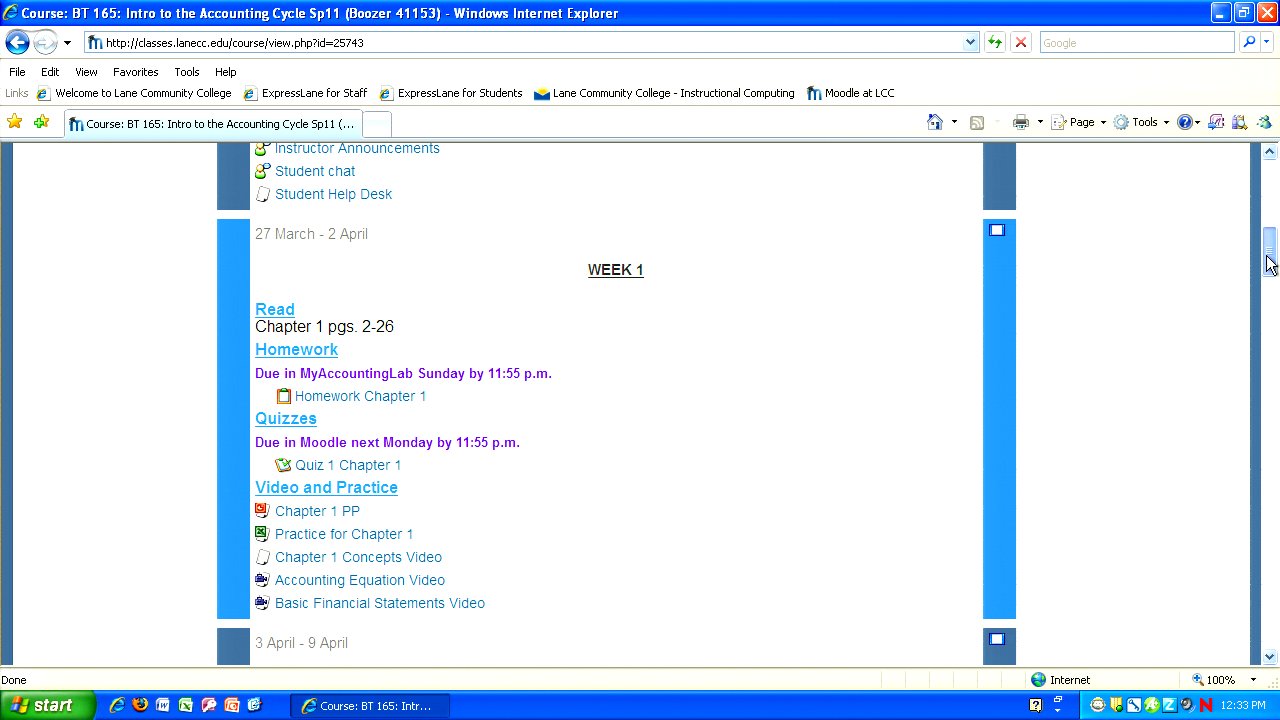Image resolution: width=1280 pixels, height=720 pixels.
Task: Open the Favorites star icon
Action: coord(15,122)
